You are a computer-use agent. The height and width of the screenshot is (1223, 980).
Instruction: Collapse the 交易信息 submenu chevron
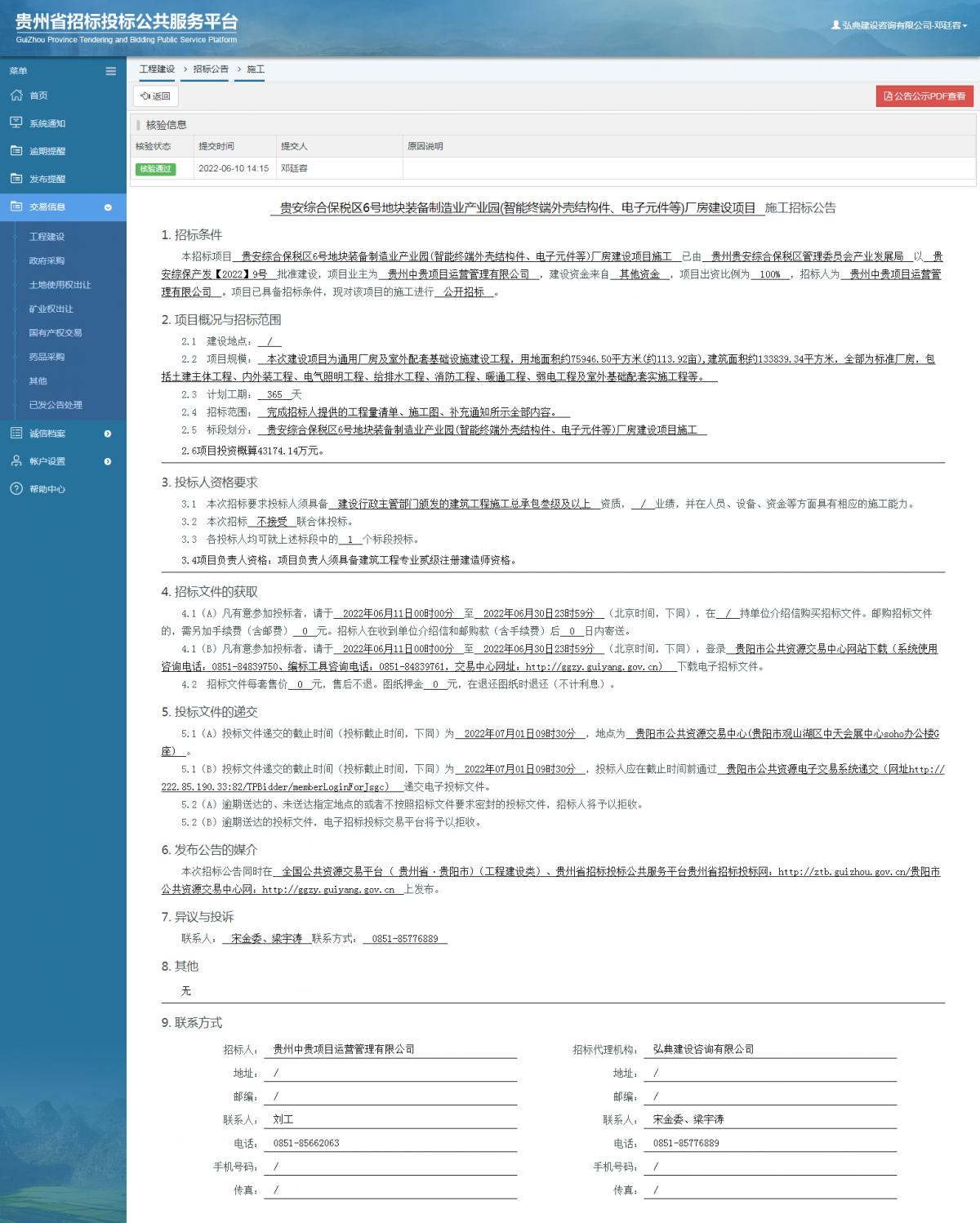[107, 207]
